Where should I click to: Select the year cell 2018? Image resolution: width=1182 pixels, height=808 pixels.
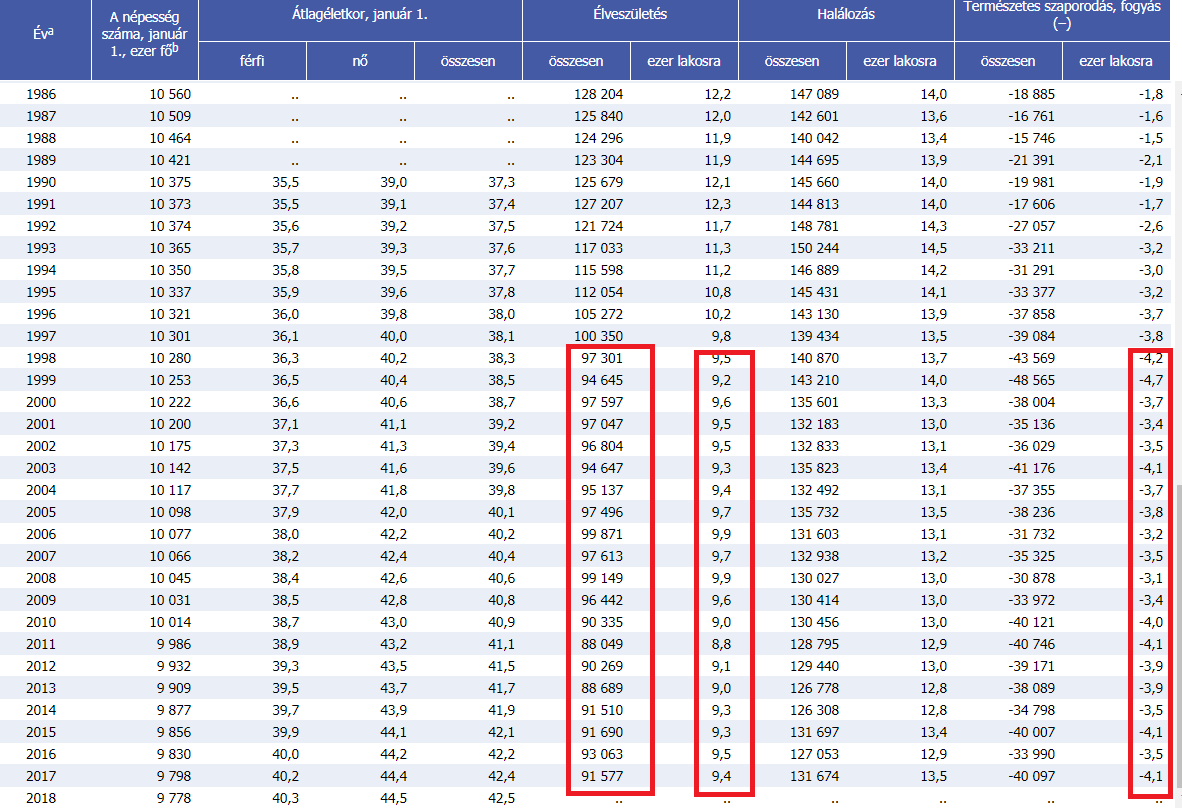click(x=41, y=798)
